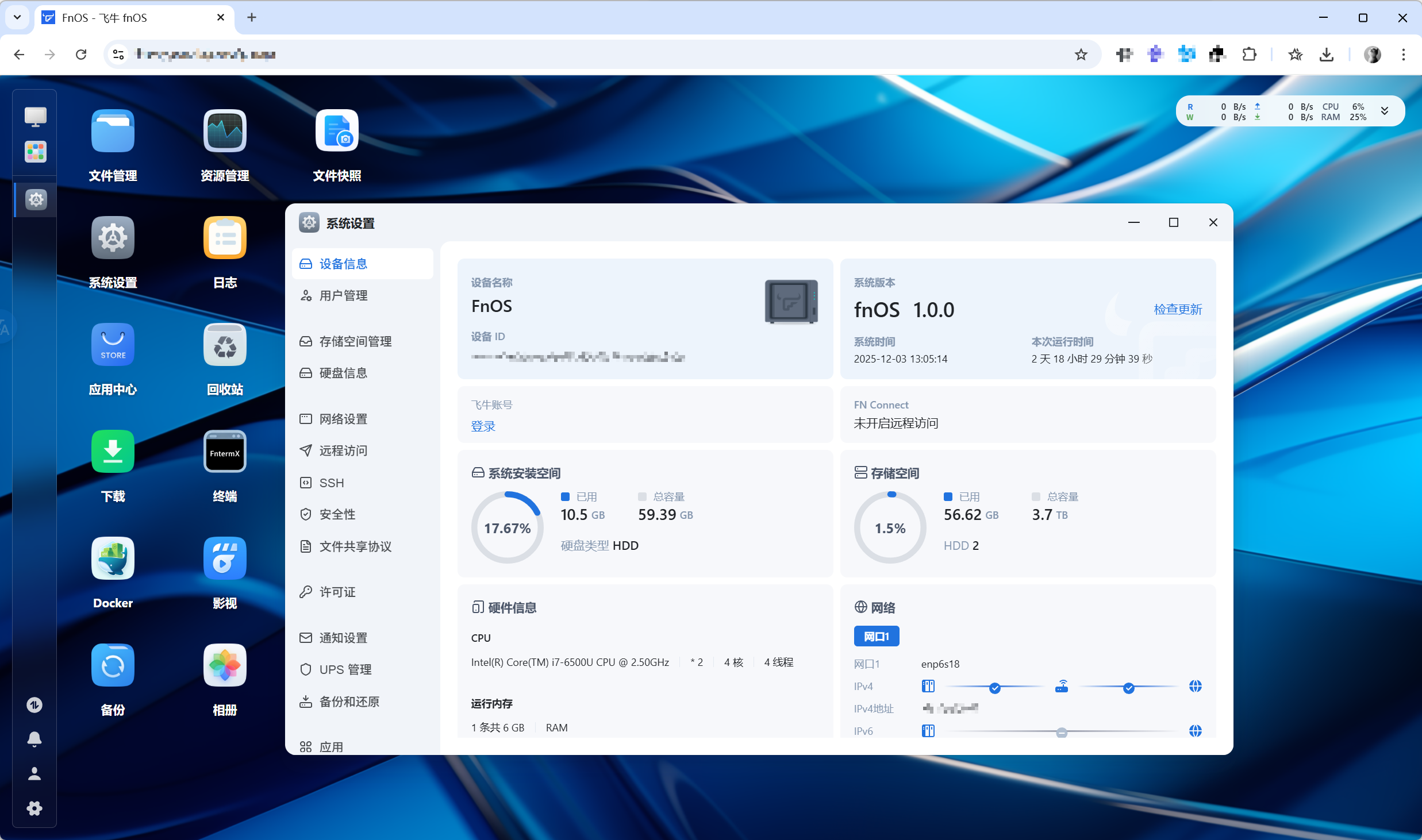
Task: Open the 影视 media app icon
Action: click(225, 559)
